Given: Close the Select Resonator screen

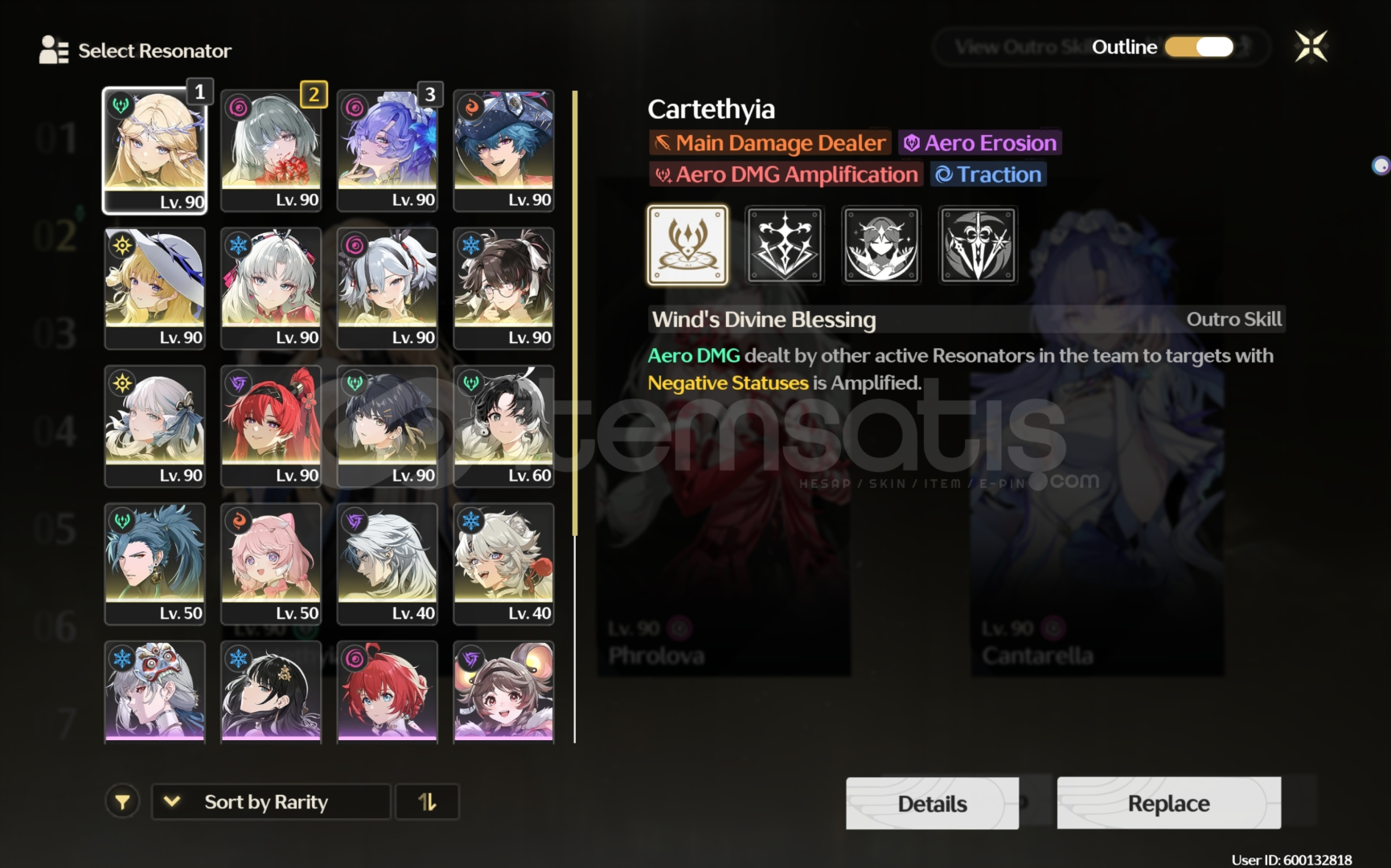Looking at the screenshot, I should [1311, 47].
